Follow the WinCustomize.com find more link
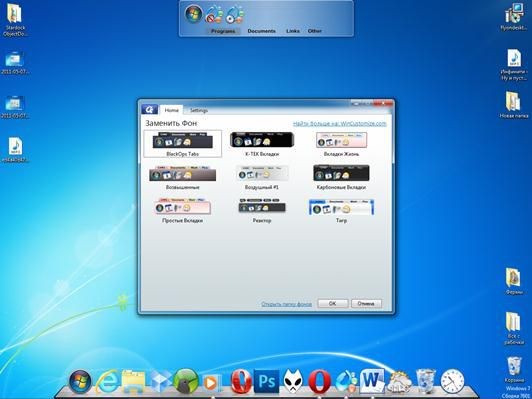 [340, 124]
